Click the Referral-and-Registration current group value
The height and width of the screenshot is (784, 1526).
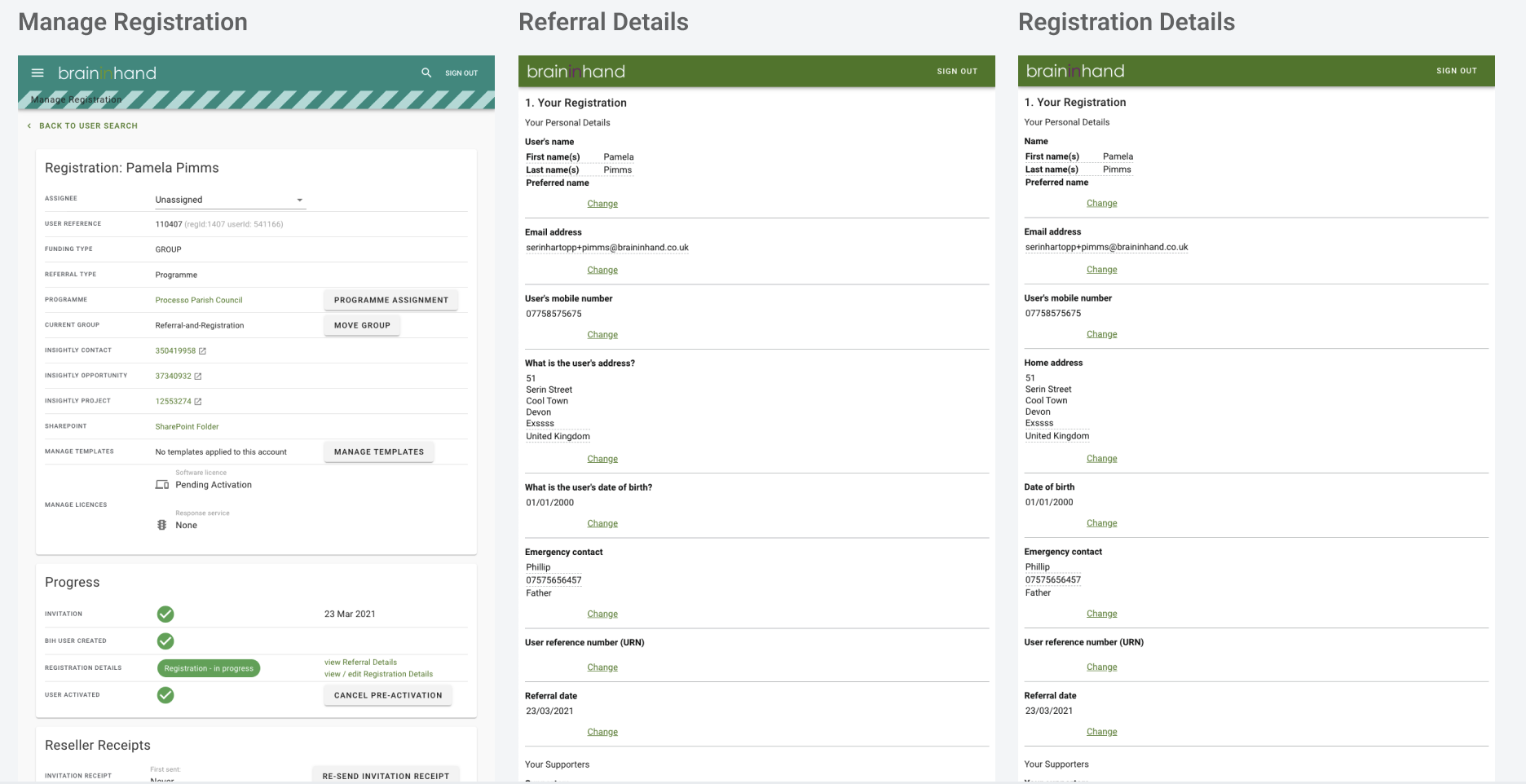click(x=200, y=325)
